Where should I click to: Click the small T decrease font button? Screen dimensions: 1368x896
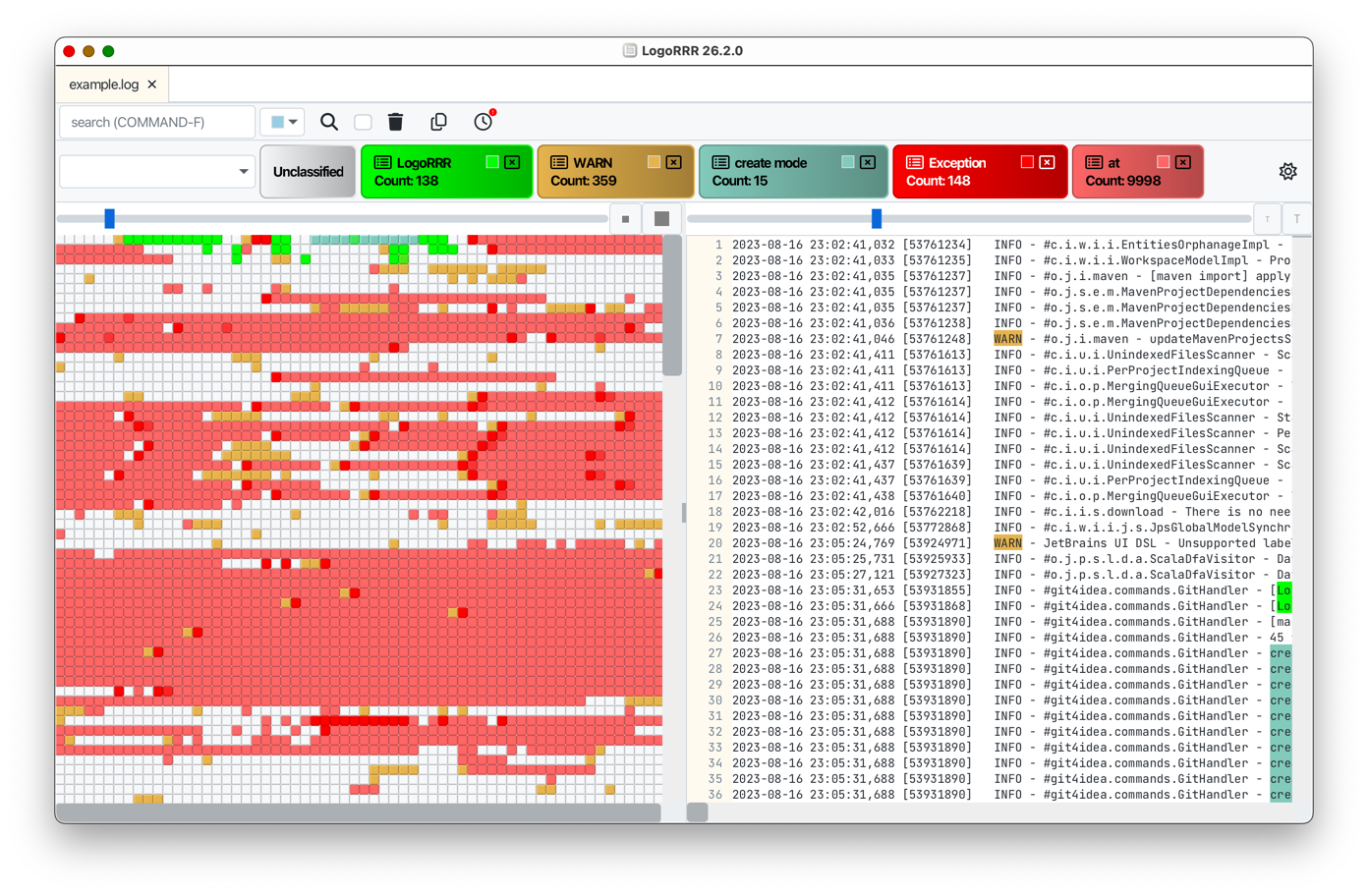(x=1268, y=219)
